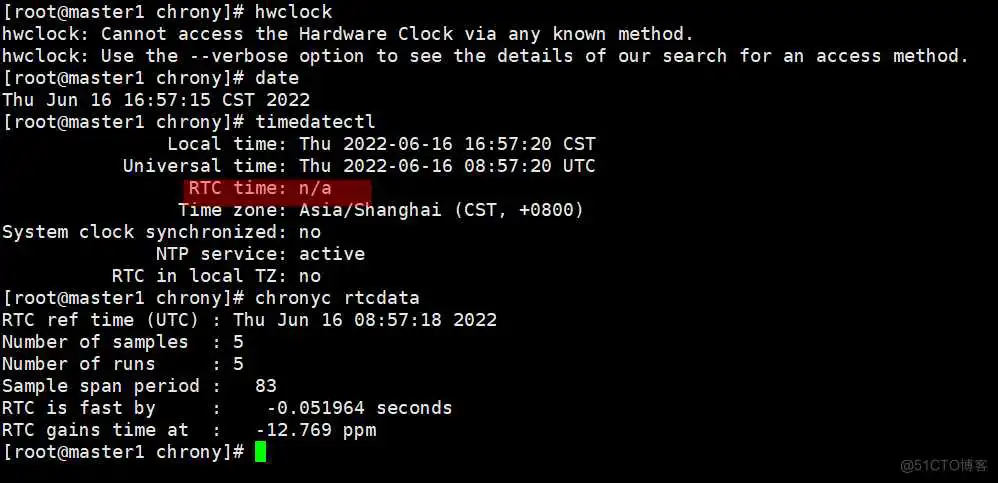Image resolution: width=998 pixels, height=483 pixels.
Task: Click the "RTC in local TZ: no" line
Action: [x=216, y=276]
